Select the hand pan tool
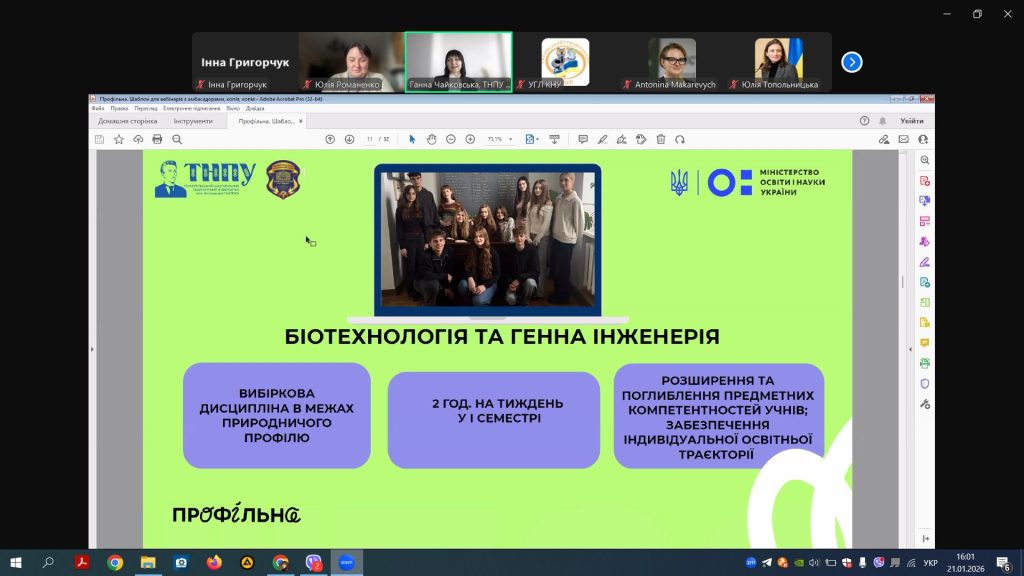The image size is (1024, 576). 431,139
